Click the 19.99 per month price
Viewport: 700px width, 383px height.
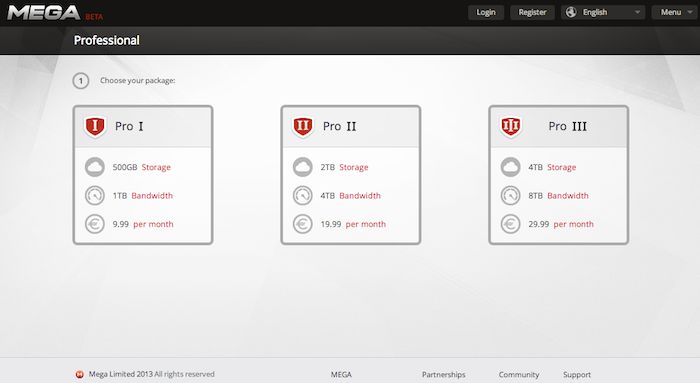(353, 224)
